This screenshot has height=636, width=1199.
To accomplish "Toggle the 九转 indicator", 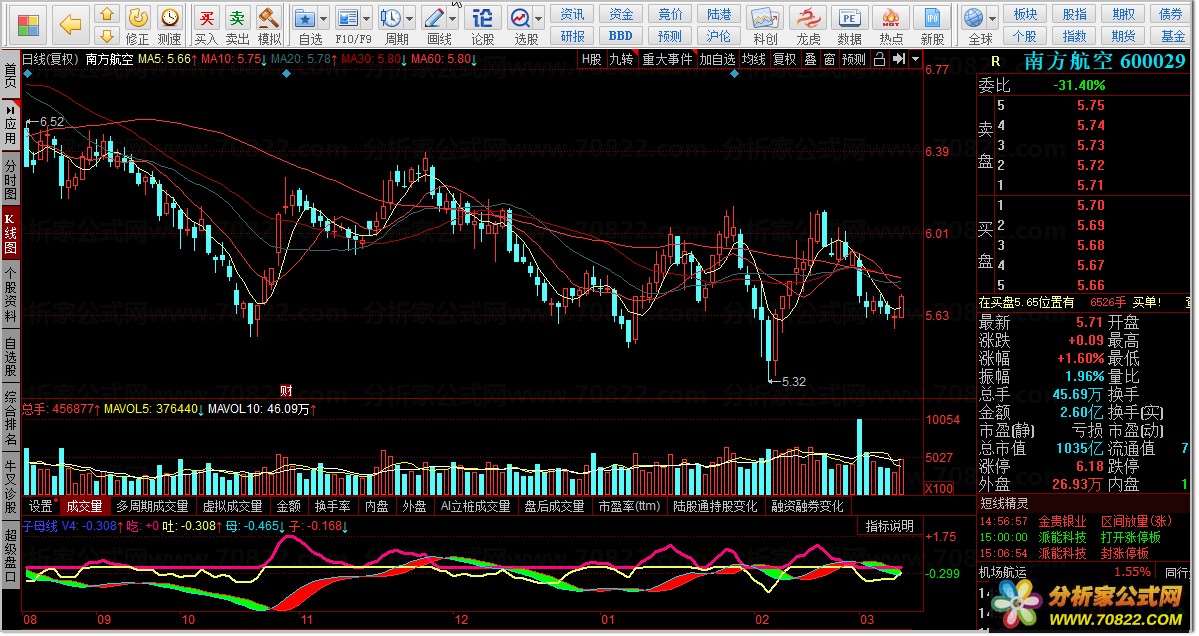I will (x=622, y=59).
